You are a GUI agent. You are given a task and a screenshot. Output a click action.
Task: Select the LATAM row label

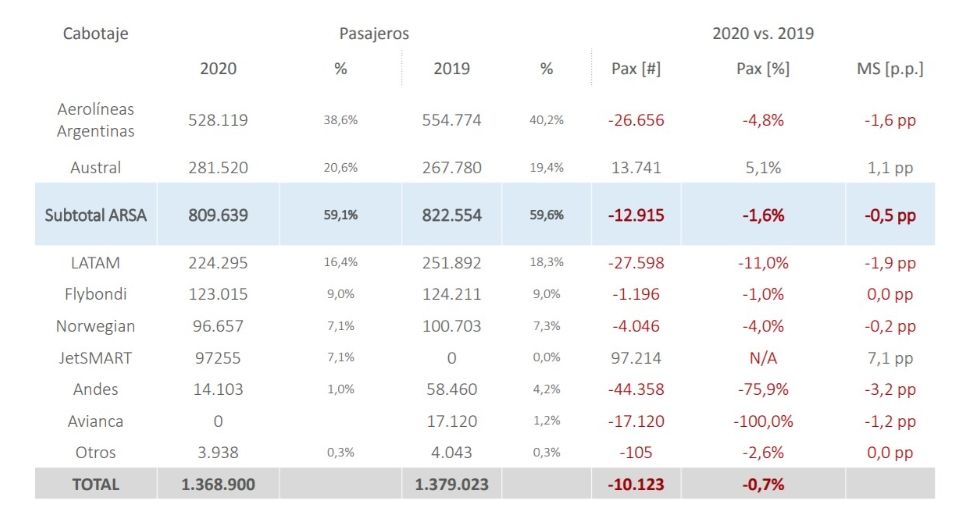[x=95, y=263]
